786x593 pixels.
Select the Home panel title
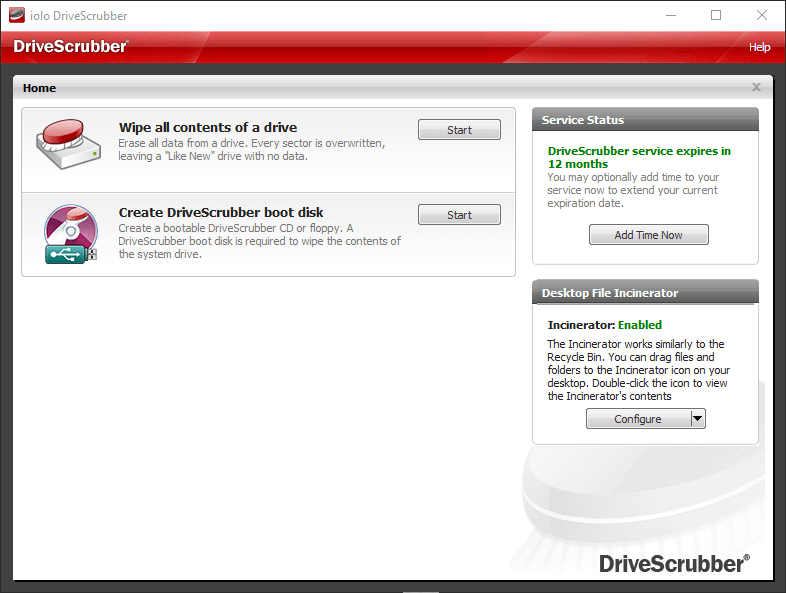point(39,88)
